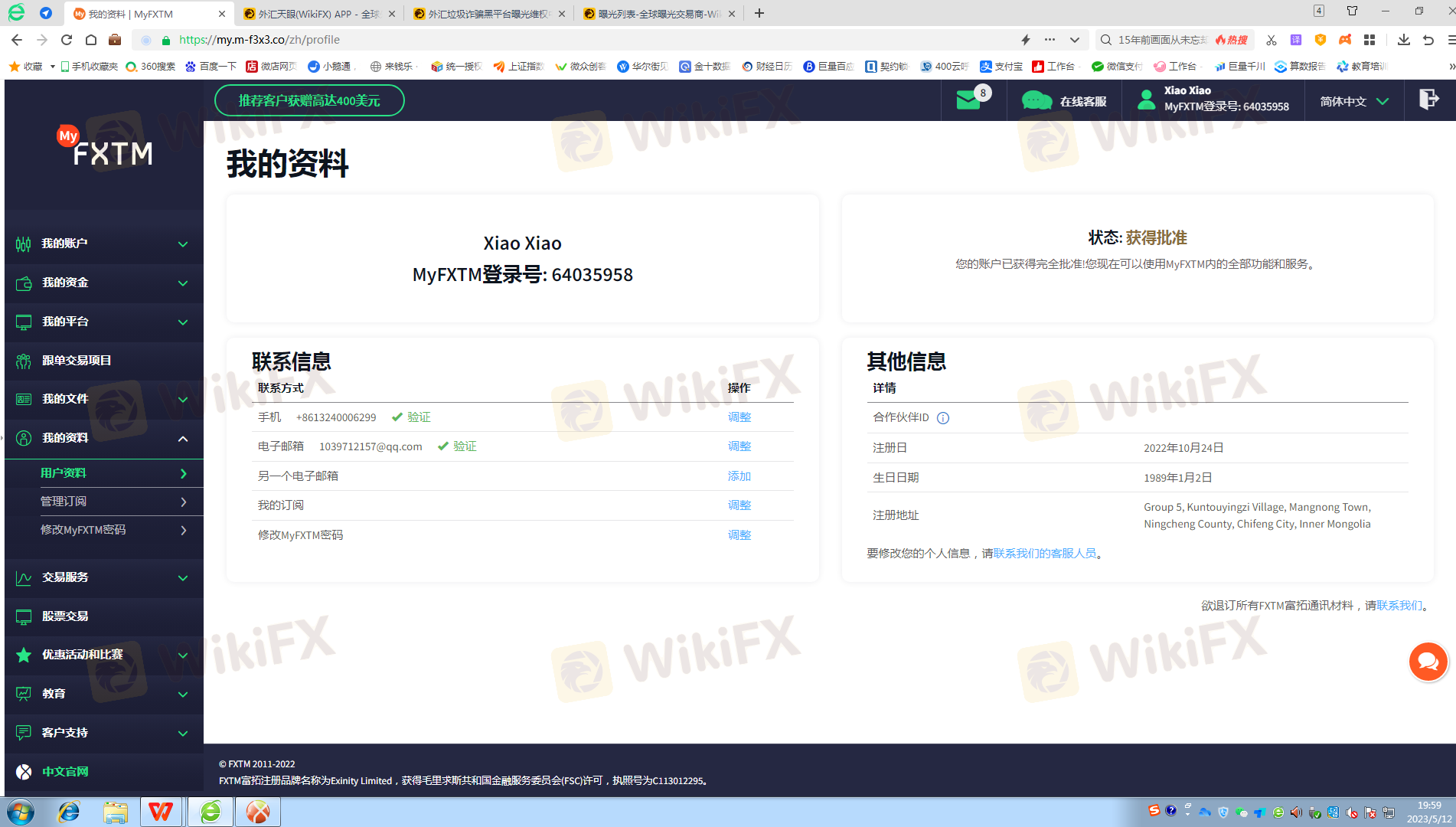1456x827 pixels.
Task: Click 添加 link for 另一个电子邮箱
Action: coord(739,476)
